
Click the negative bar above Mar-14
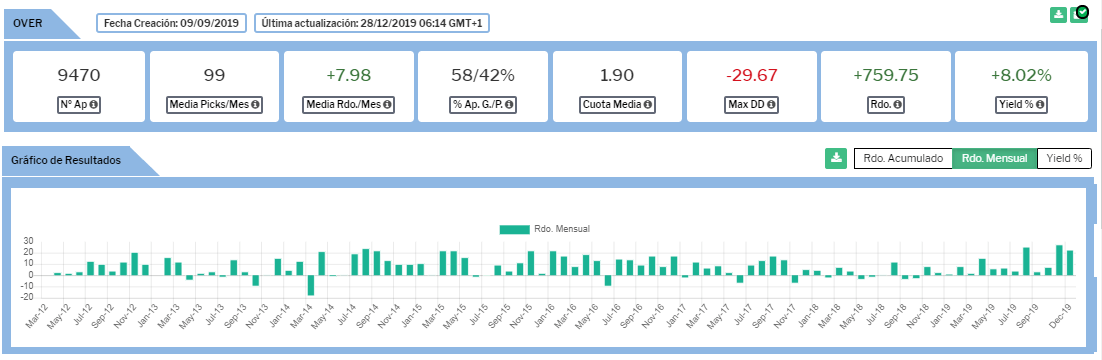pyautogui.click(x=311, y=285)
